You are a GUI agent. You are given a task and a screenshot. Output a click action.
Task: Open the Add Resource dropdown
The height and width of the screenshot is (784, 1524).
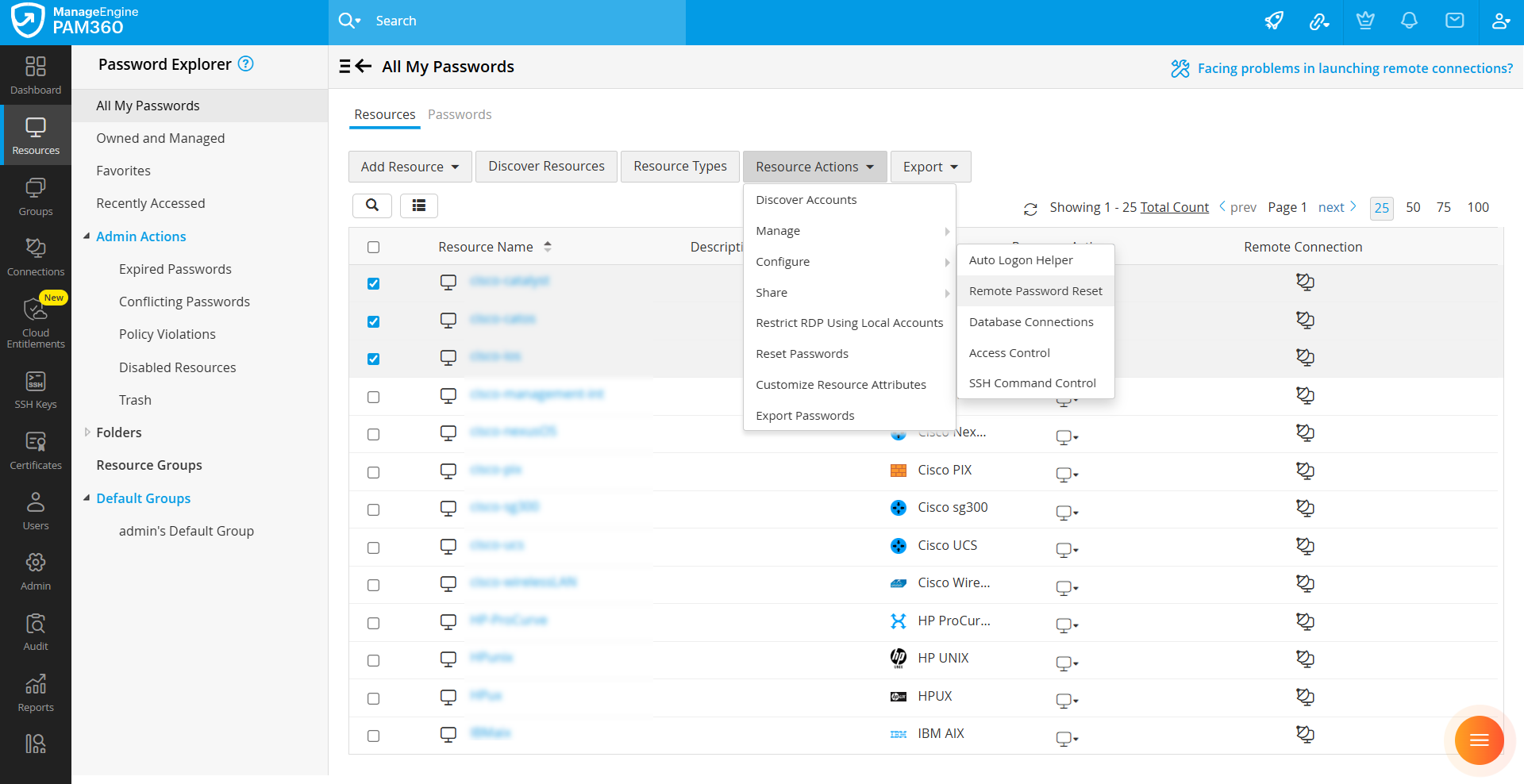[410, 167]
